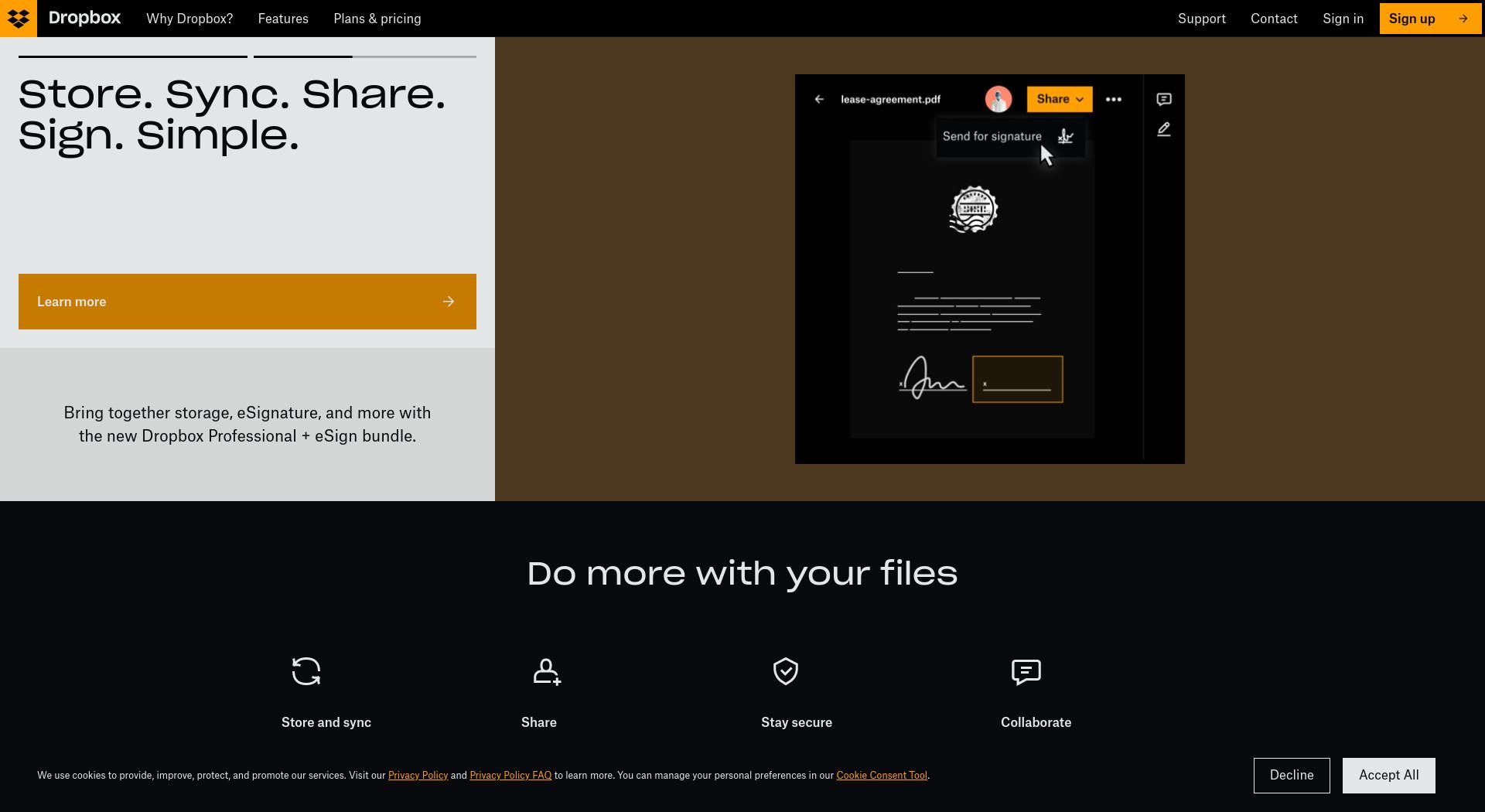Click the three-dots more options icon
The width and height of the screenshot is (1485, 812).
(1114, 99)
